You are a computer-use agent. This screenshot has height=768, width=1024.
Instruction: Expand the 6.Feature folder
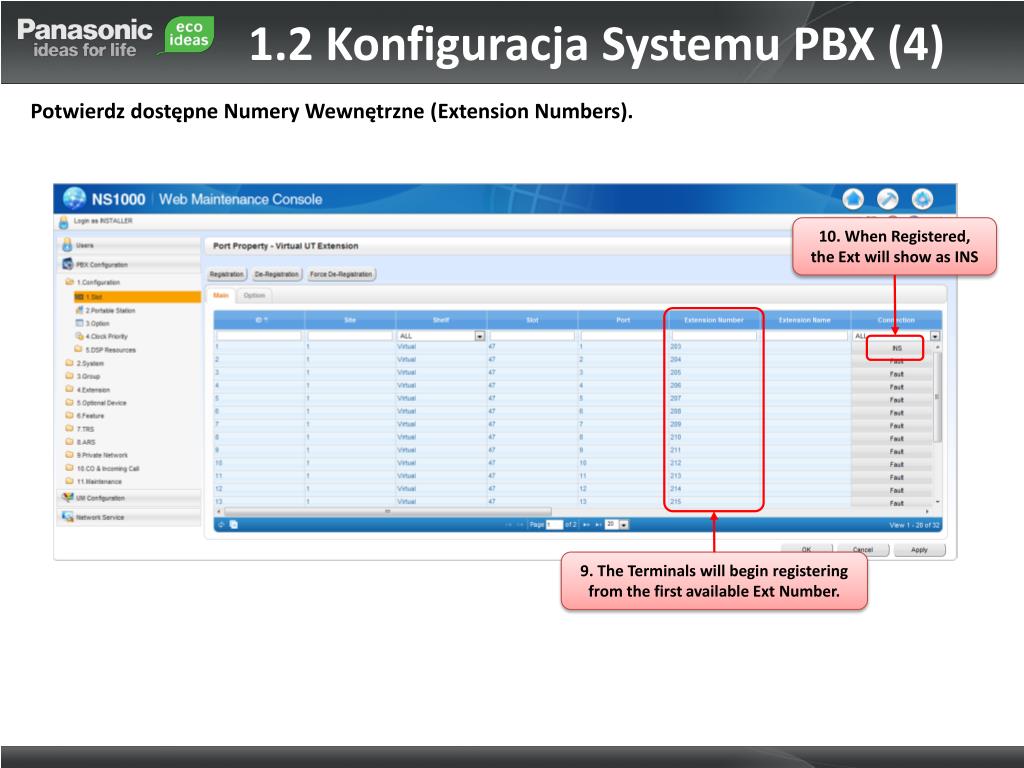[x=69, y=415]
